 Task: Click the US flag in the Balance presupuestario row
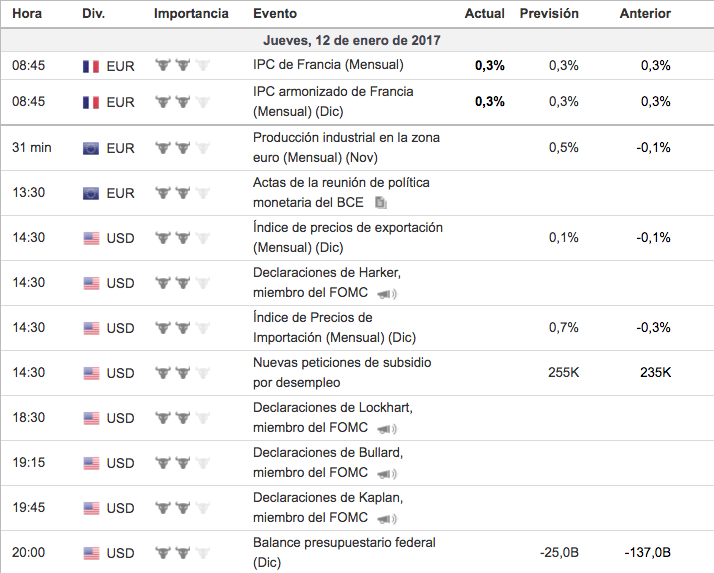[x=92, y=553]
